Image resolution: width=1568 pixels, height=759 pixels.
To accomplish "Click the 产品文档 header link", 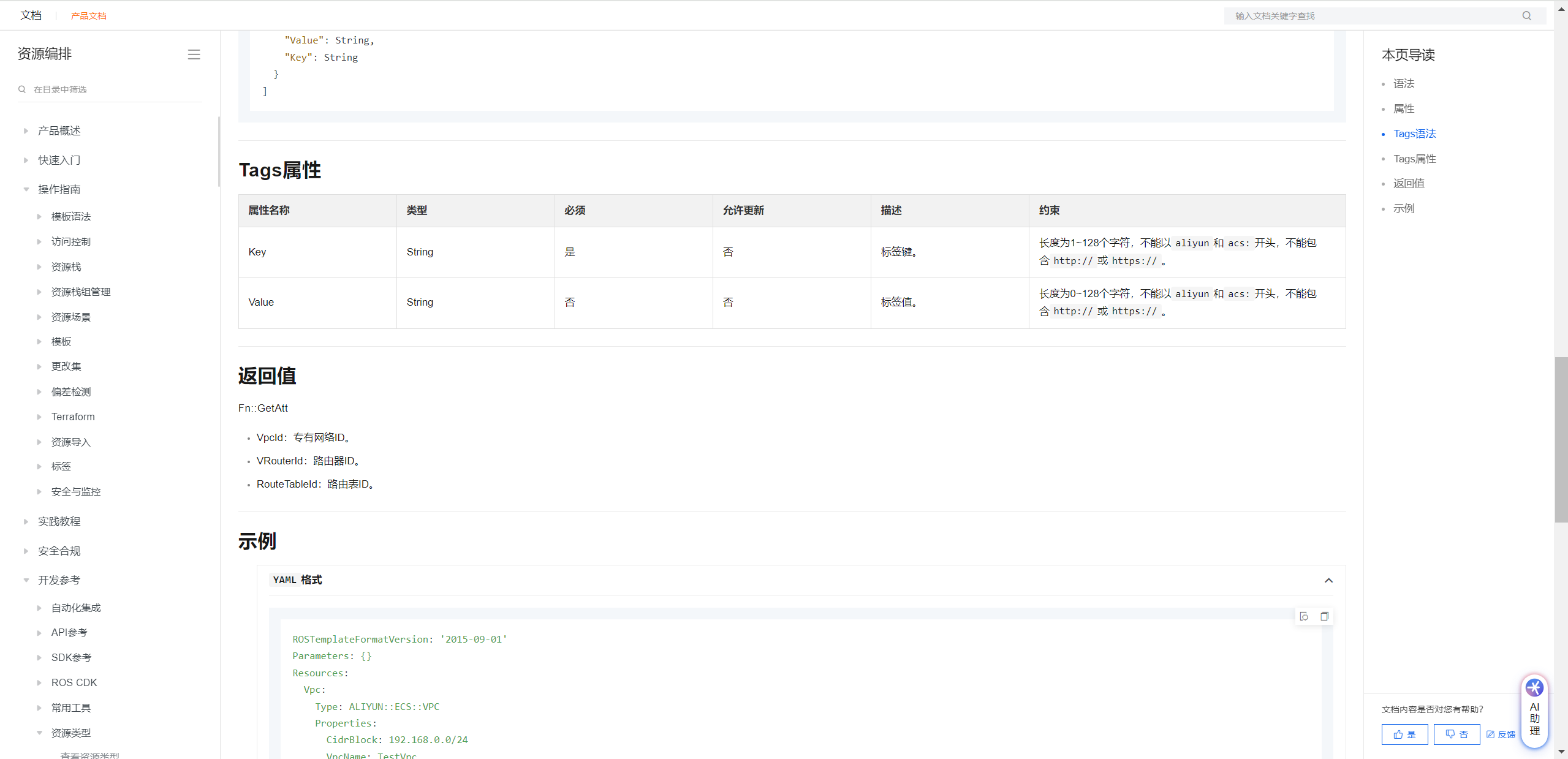I will [88, 16].
